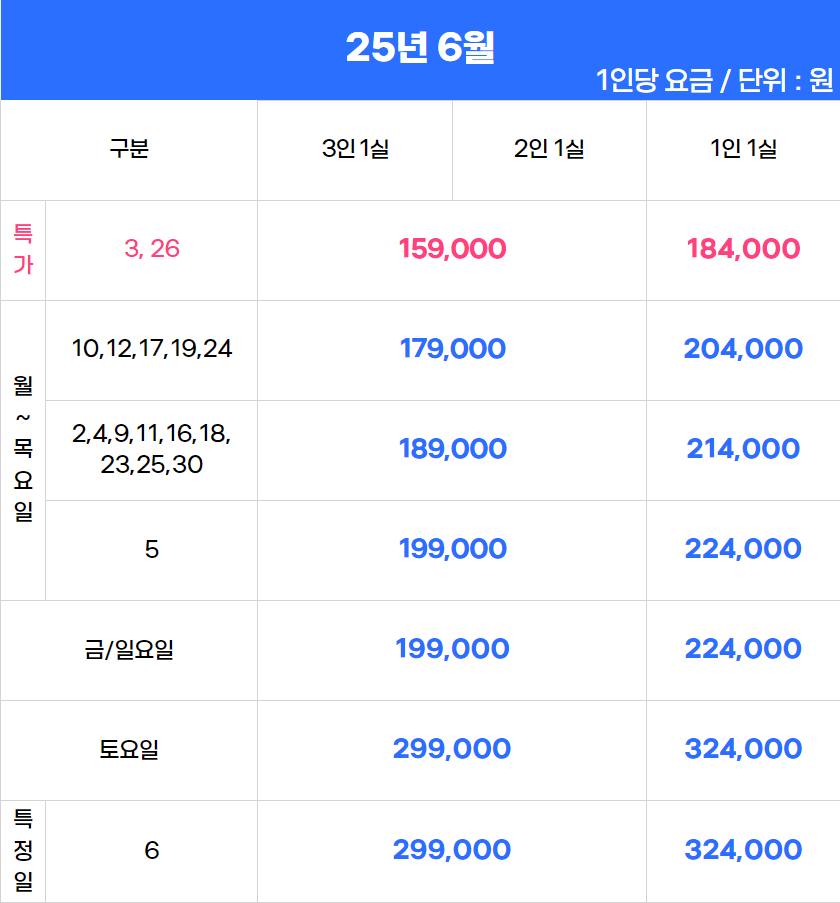Click the 1인 1실 column header
The width and height of the screenshot is (840, 903).
[743, 149]
